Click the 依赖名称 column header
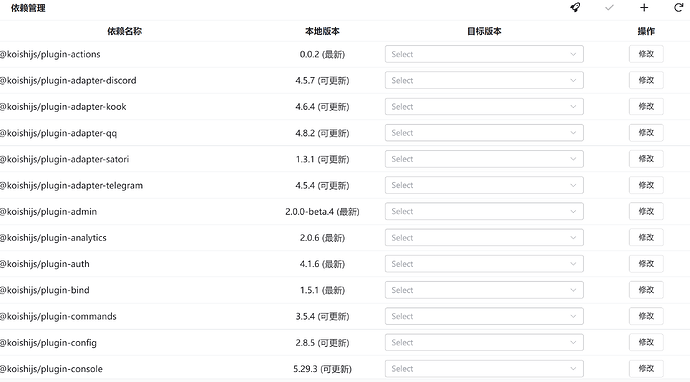This screenshot has height=382, width=690. [x=125, y=31]
